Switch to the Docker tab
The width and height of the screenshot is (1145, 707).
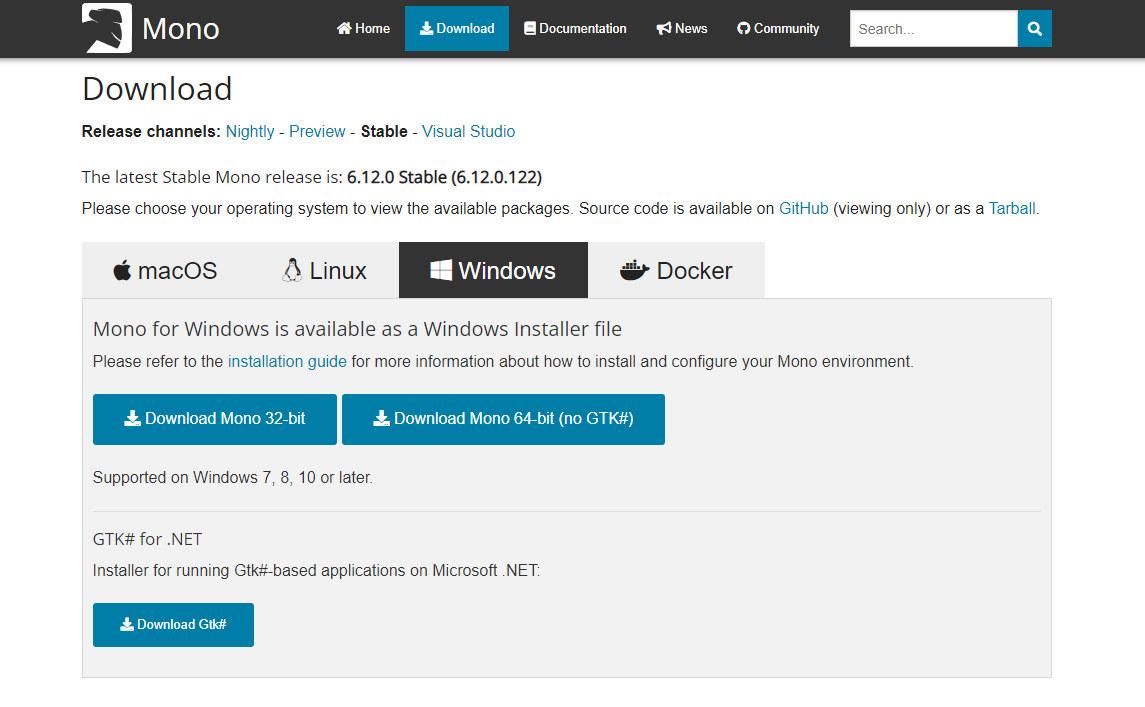tap(676, 270)
